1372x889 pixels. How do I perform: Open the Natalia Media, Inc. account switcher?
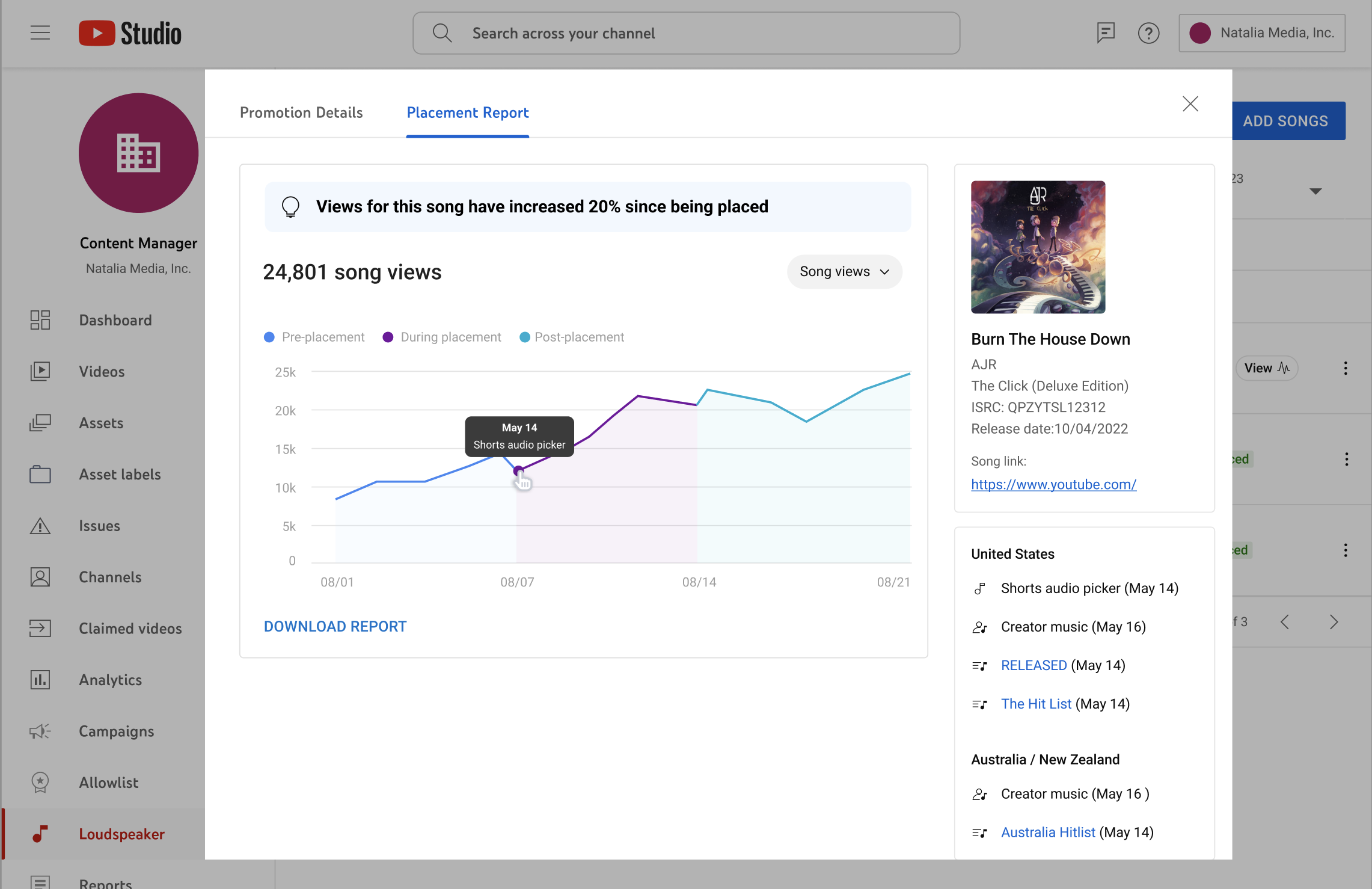[x=1262, y=33]
